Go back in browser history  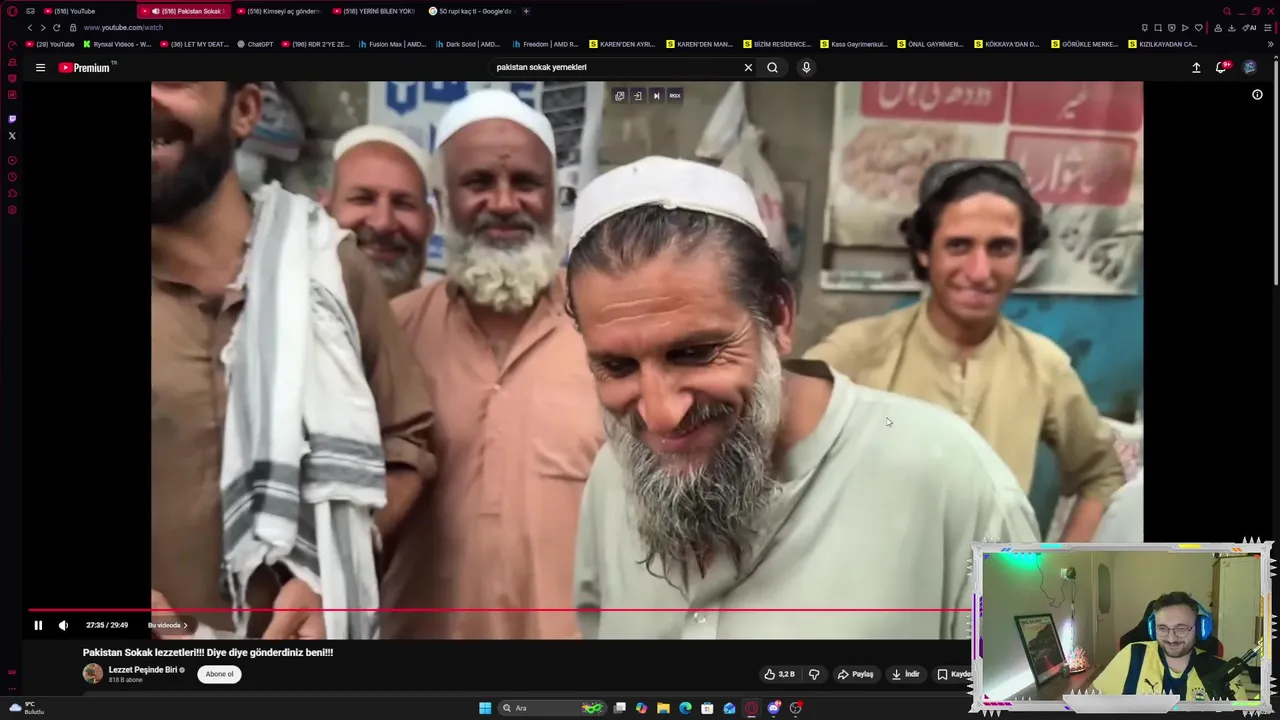pos(30,28)
